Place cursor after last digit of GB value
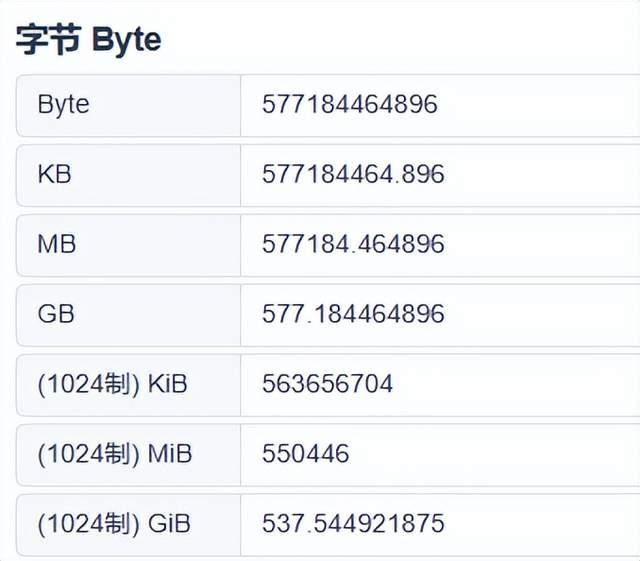The height and width of the screenshot is (561, 640). [446, 314]
